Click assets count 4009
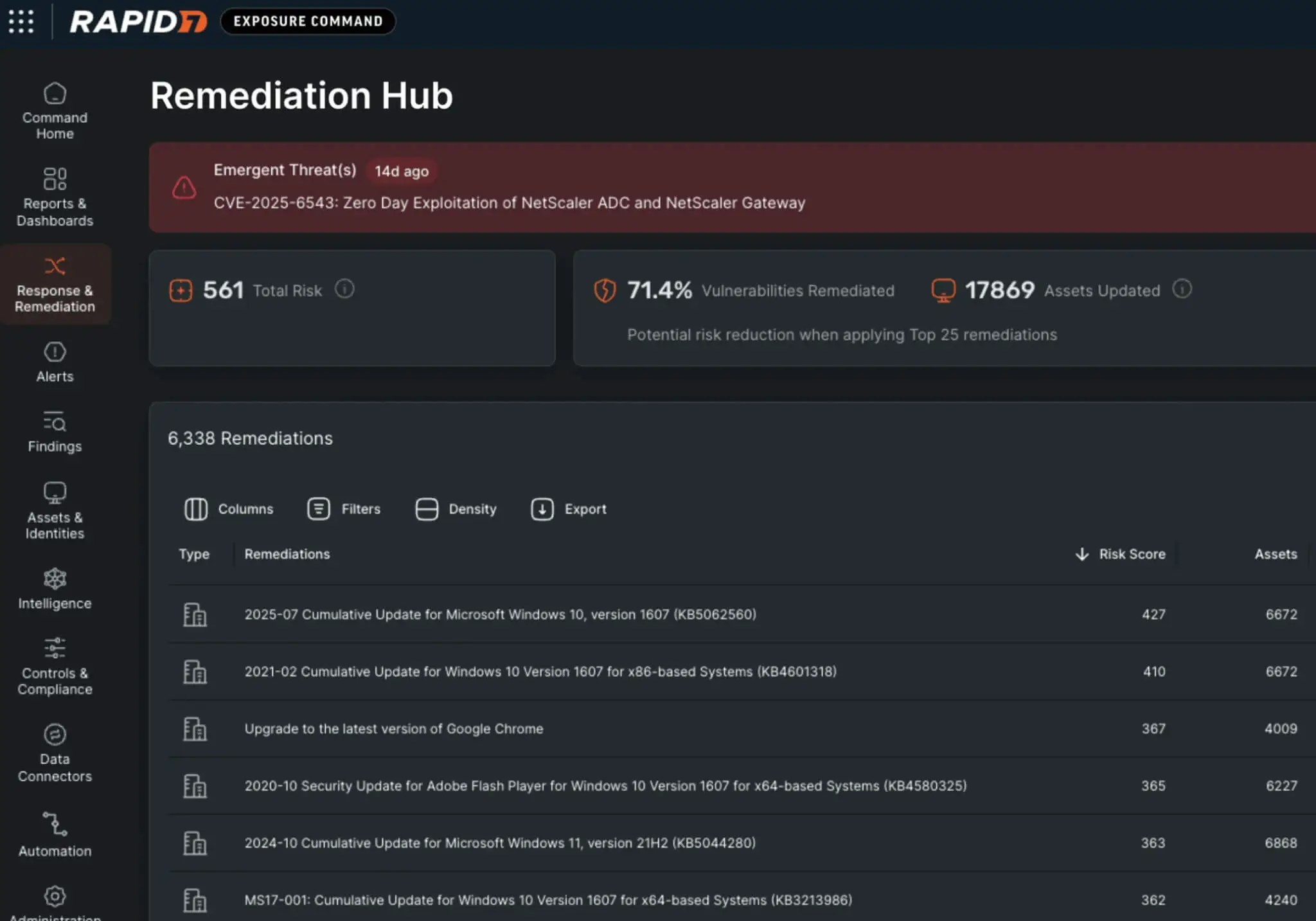Screen dimensions: 1316x921 (x=1281, y=729)
